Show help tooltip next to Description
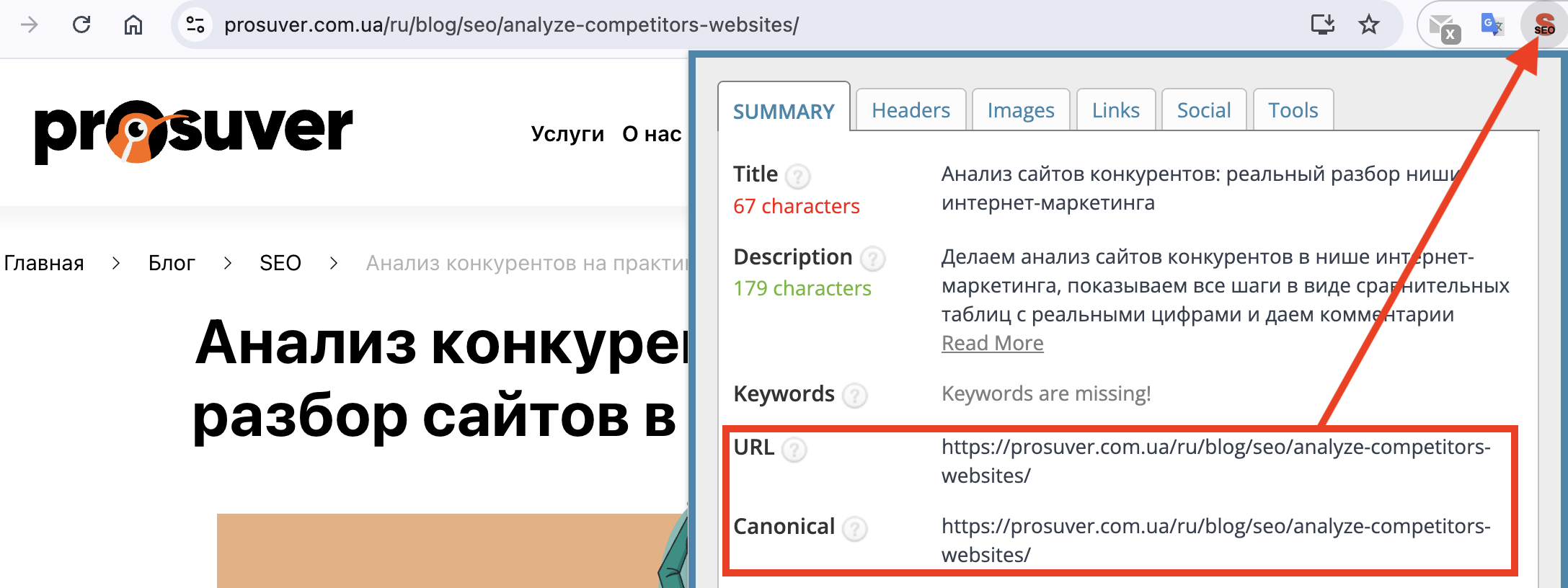The width and height of the screenshot is (1568, 588). (x=872, y=259)
